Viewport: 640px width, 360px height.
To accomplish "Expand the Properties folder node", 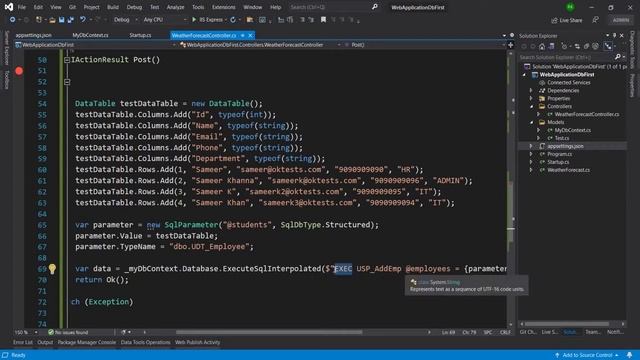I will 531,98.
